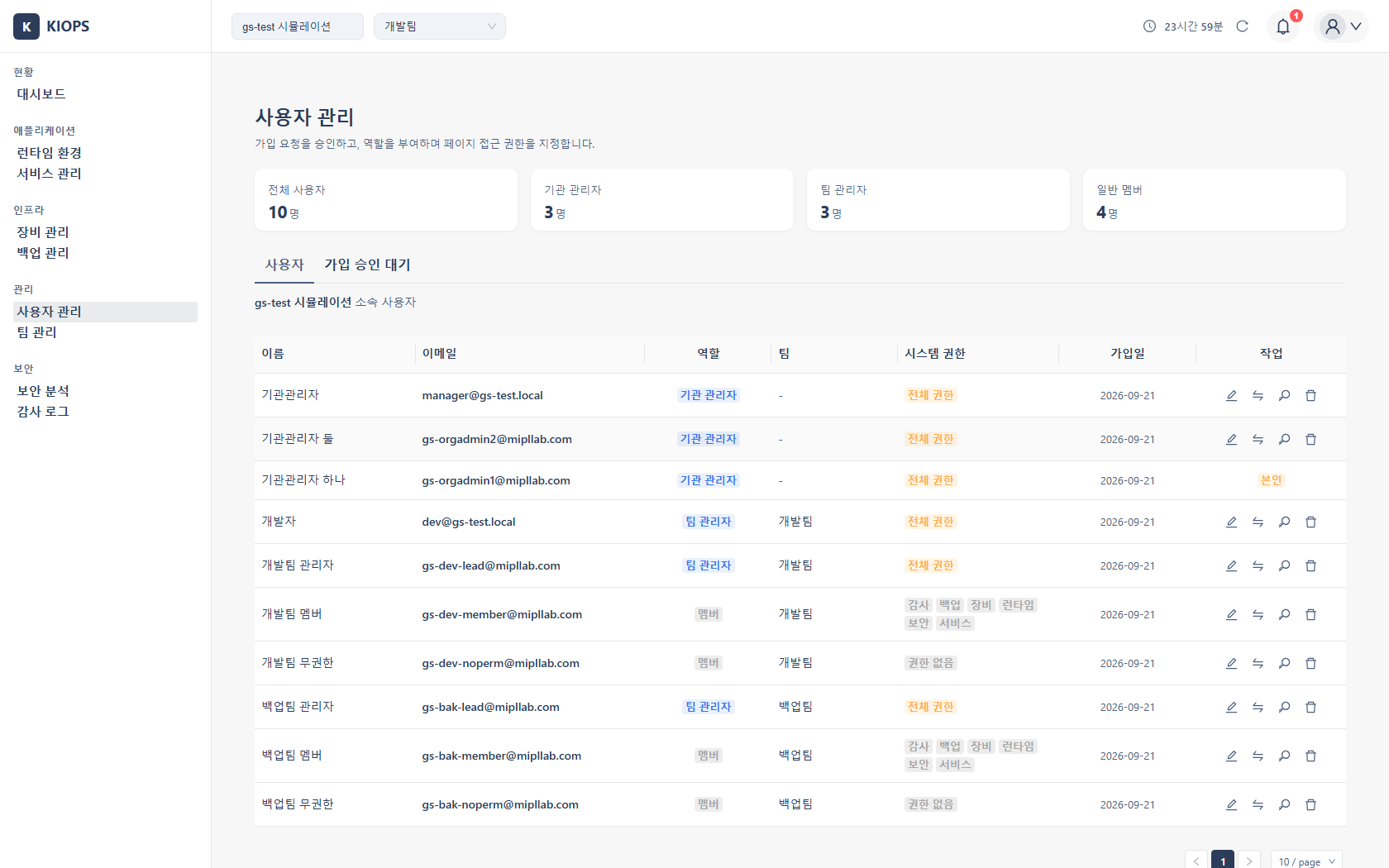The height and width of the screenshot is (868, 1389).
Task: Switch to the 가입 승인 대기 tab
Action: click(367, 265)
